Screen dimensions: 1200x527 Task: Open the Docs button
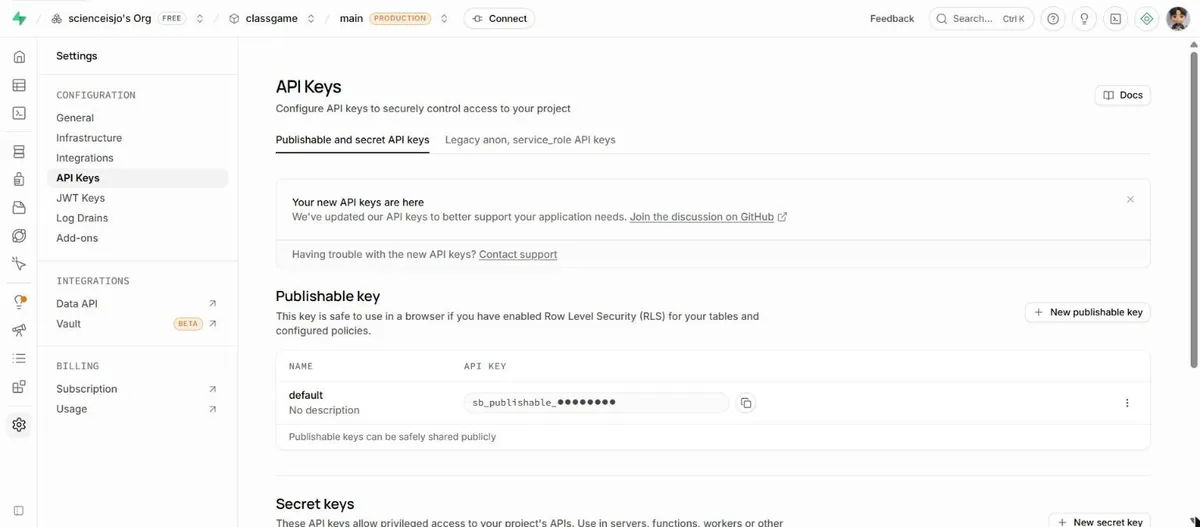point(1123,95)
